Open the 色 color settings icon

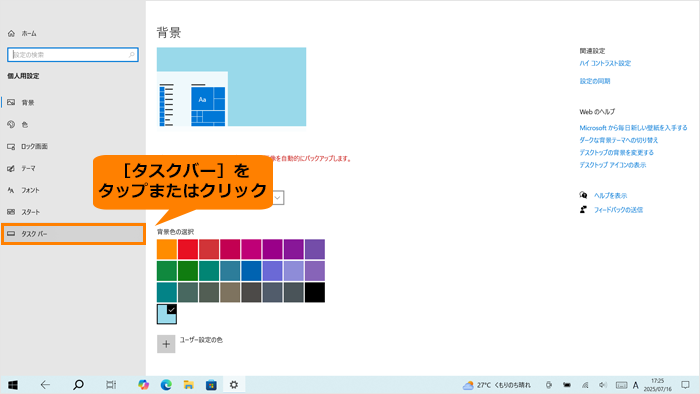pyautogui.click(x=11, y=124)
